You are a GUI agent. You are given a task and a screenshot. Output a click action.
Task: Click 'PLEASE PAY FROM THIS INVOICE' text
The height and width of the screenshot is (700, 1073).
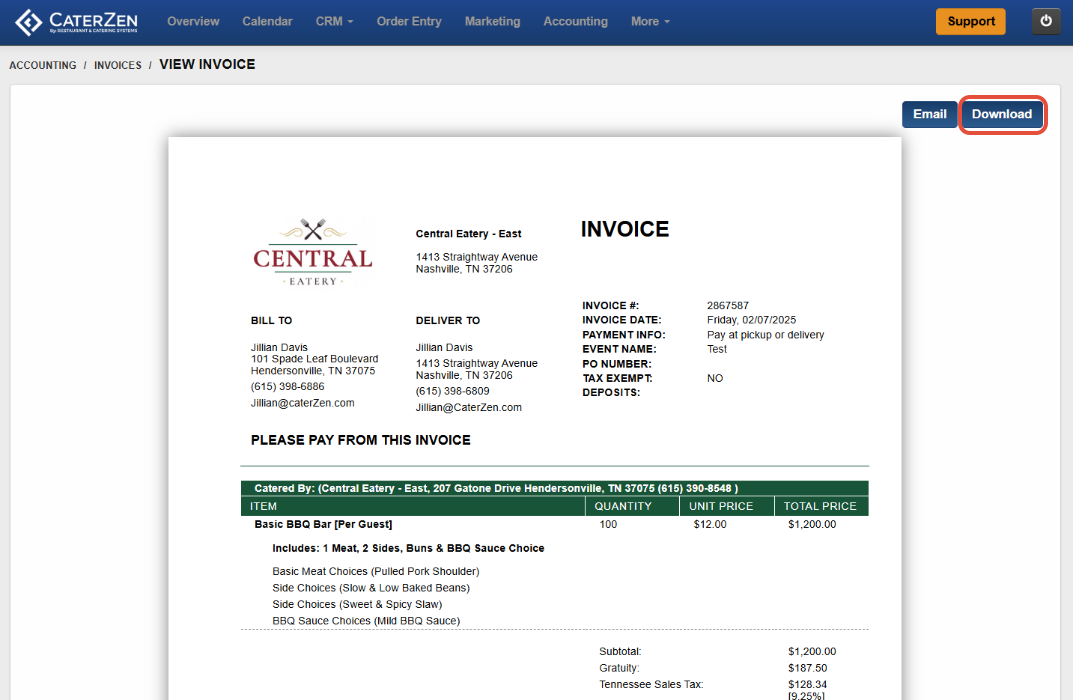[361, 440]
